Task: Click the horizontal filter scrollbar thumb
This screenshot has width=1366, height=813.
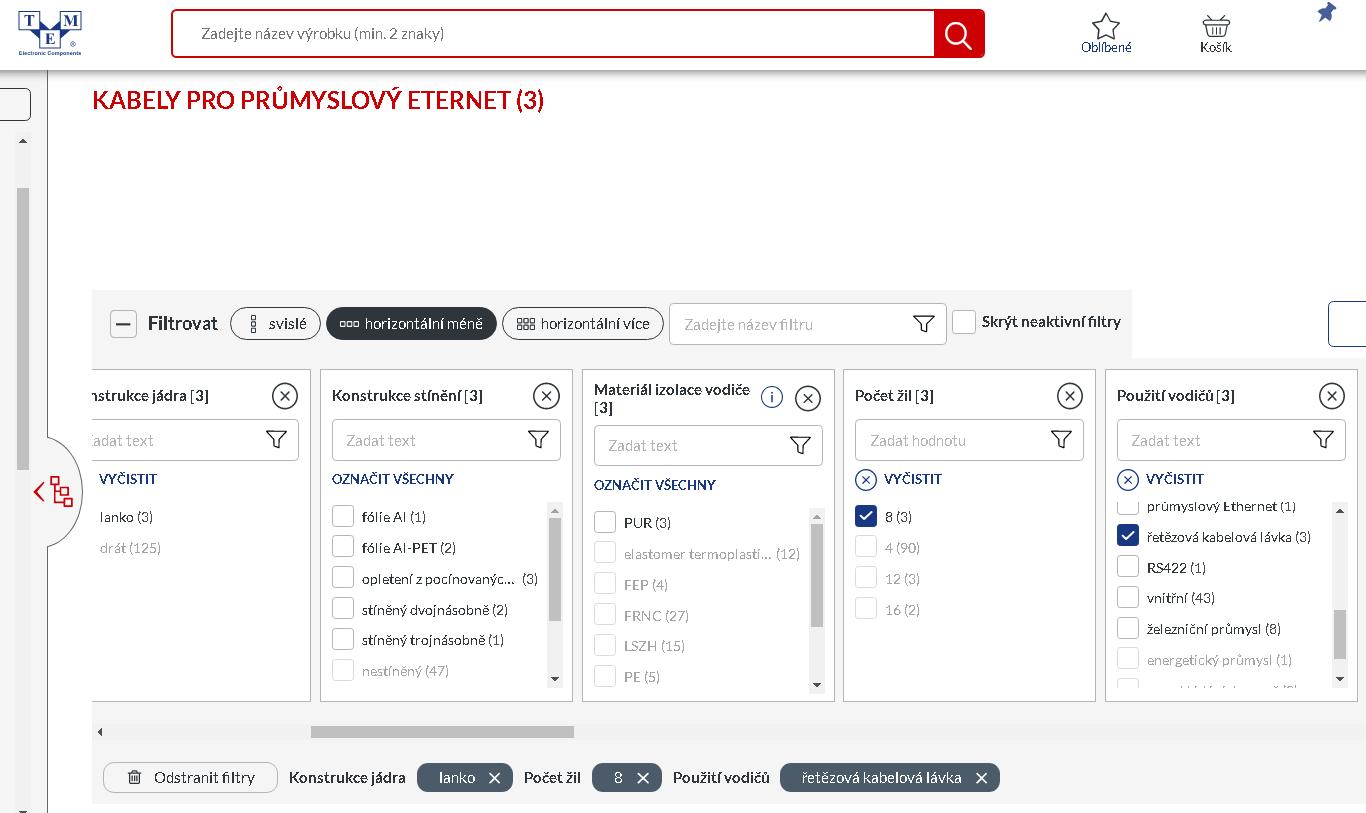Action: click(442, 732)
